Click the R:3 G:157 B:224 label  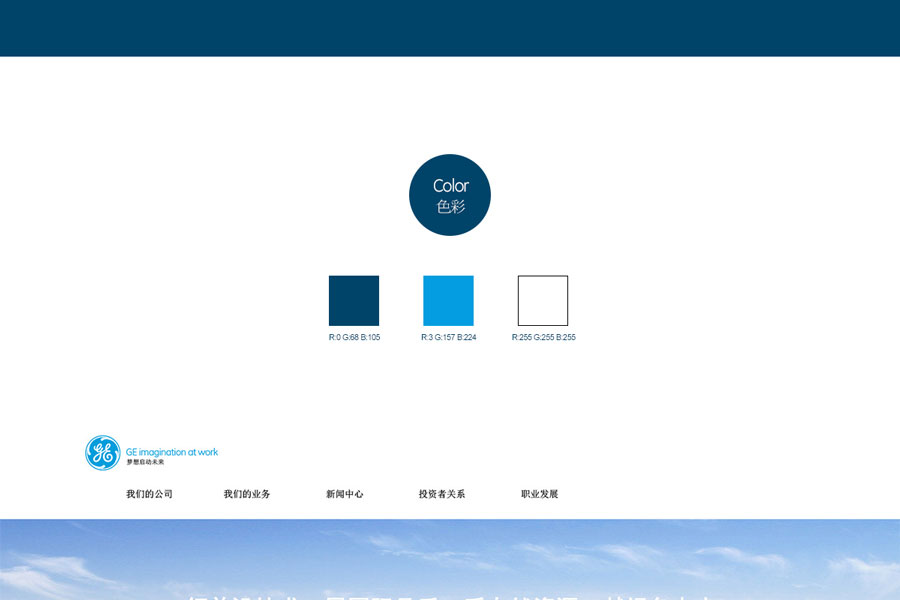coord(448,338)
